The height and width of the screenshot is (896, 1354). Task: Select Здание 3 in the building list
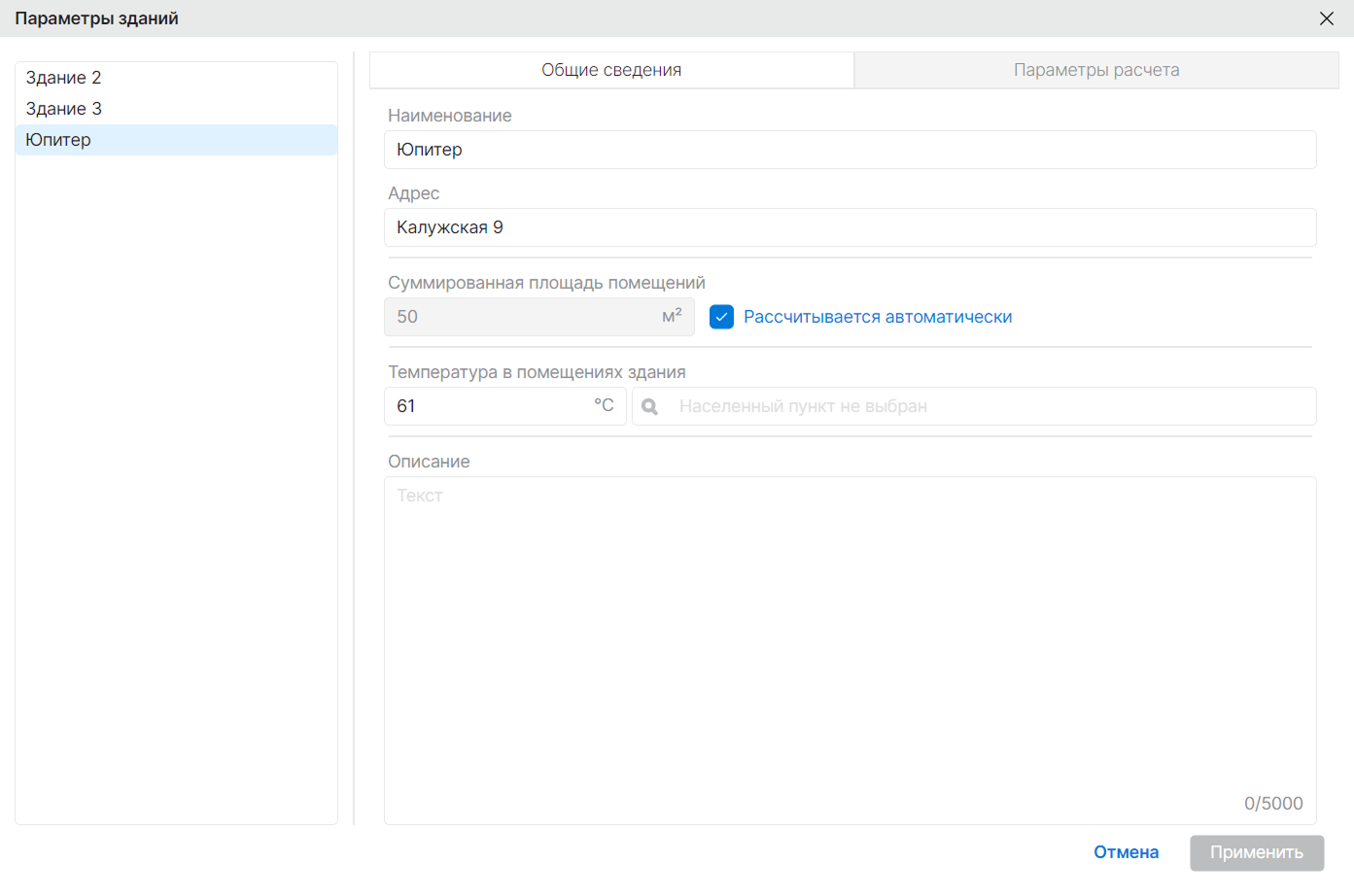[176, 109]
